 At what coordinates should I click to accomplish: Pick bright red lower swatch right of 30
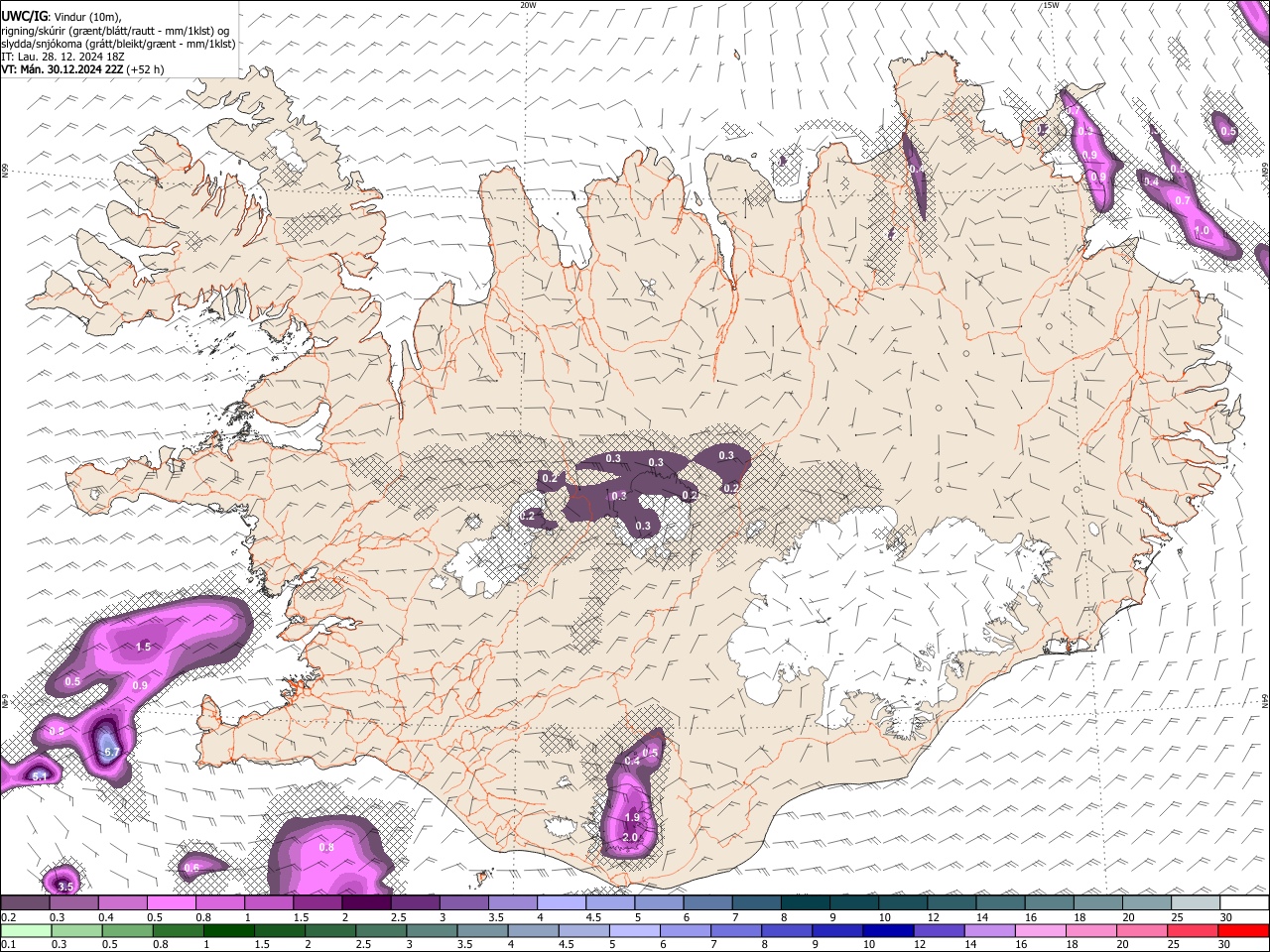1245,930
